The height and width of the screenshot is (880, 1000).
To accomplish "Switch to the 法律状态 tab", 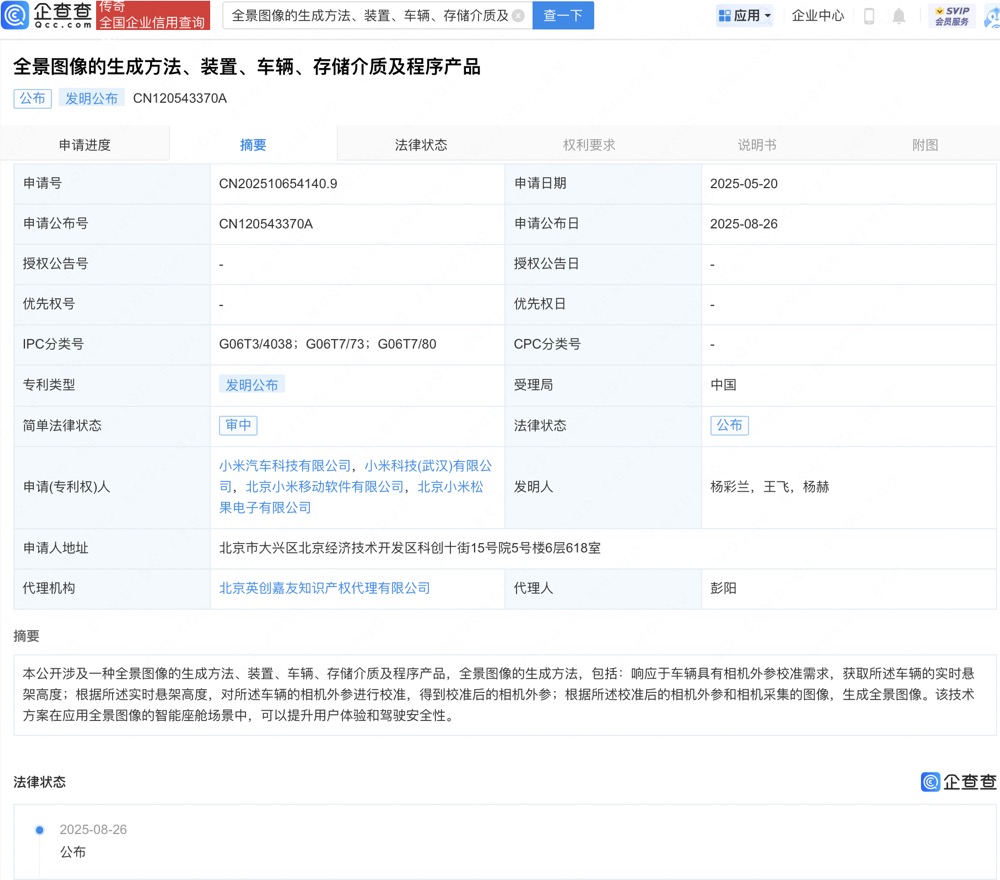I will click(421, 145).
